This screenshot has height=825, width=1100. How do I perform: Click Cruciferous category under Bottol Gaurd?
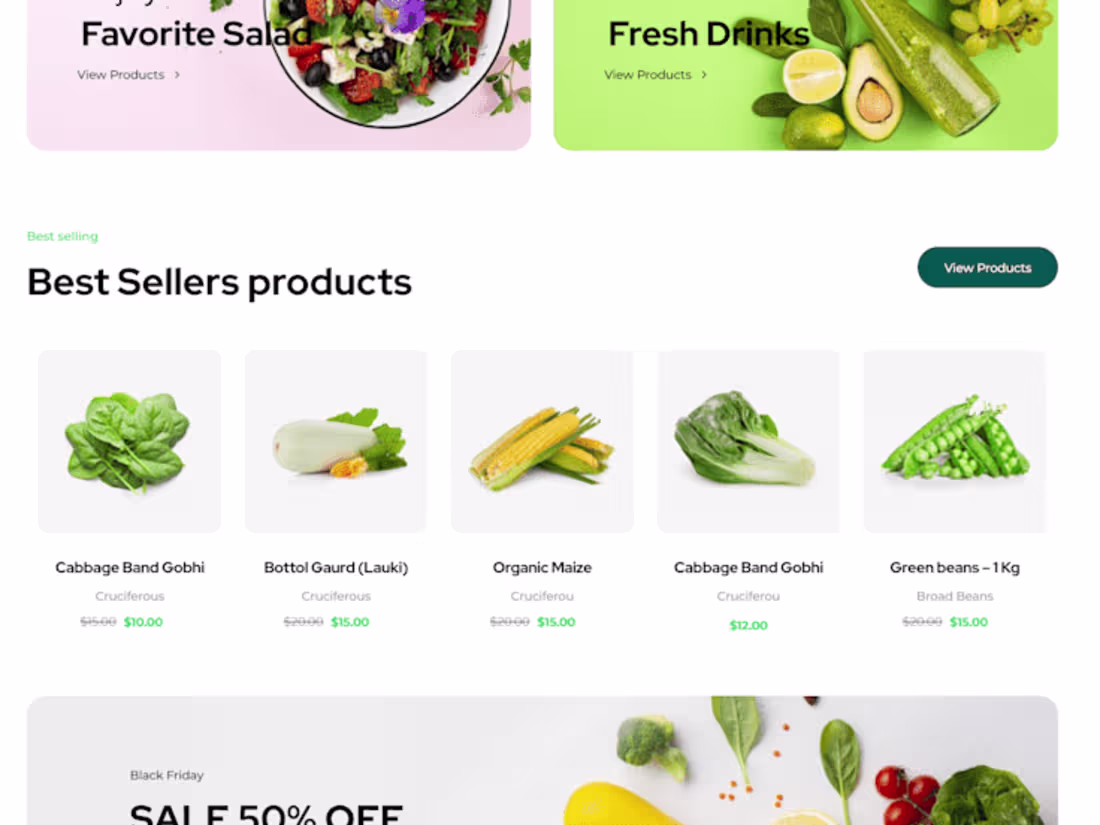(x=336, y=596)
